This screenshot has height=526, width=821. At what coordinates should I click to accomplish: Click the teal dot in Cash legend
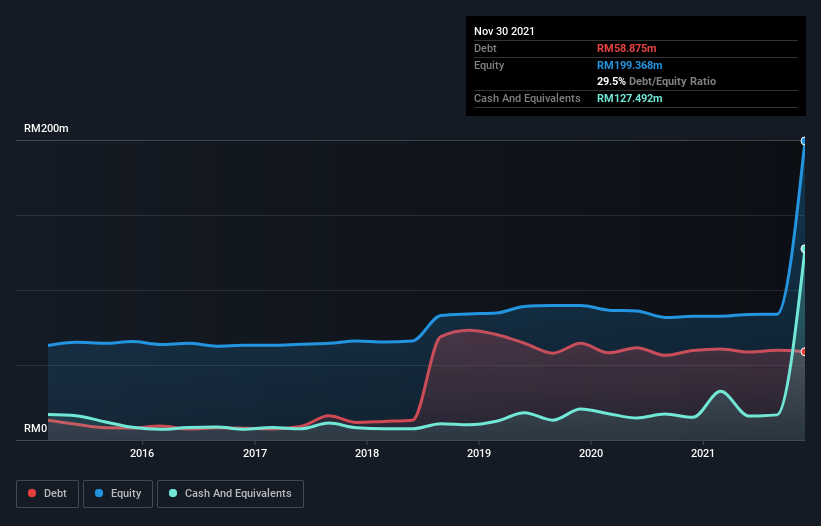pos(173,493)
